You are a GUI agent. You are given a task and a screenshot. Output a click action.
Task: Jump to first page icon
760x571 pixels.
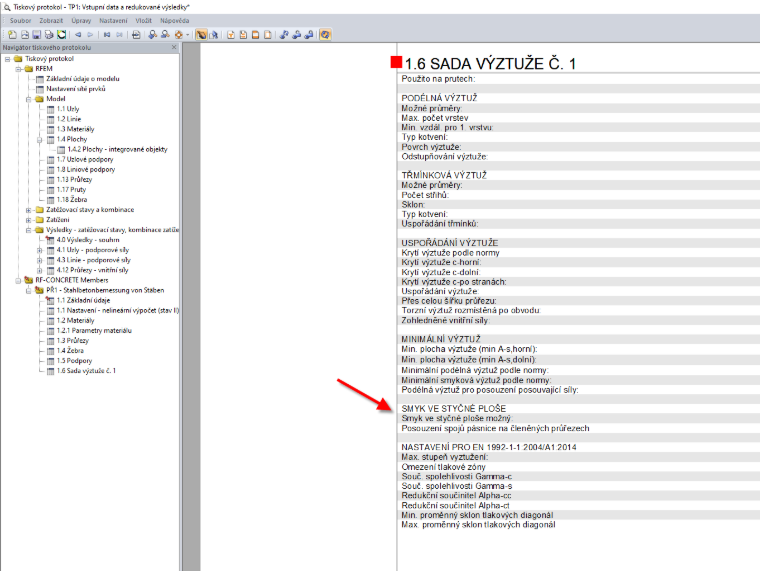(x=107, y=34)
